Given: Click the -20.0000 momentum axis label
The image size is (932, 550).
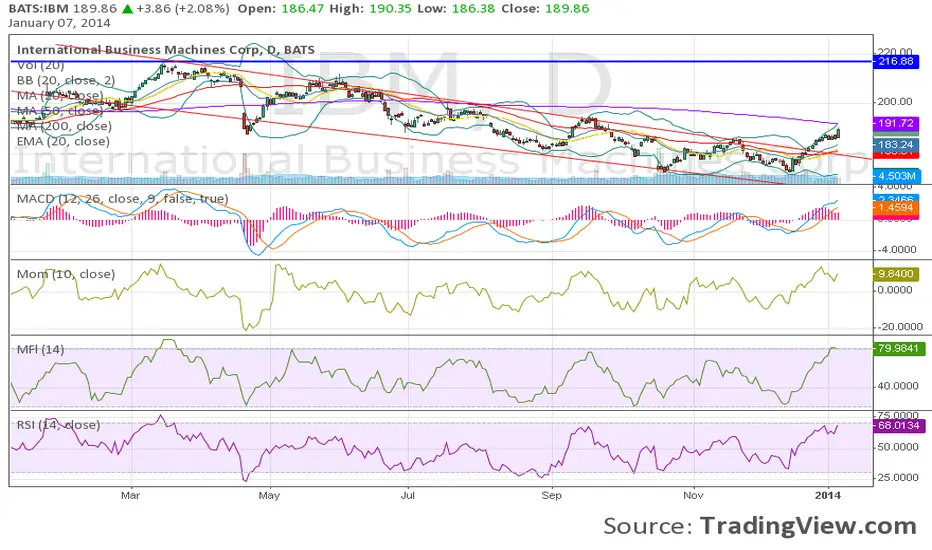Looking at the screenshot, I should pyautogui.click(x=898, y=326).
